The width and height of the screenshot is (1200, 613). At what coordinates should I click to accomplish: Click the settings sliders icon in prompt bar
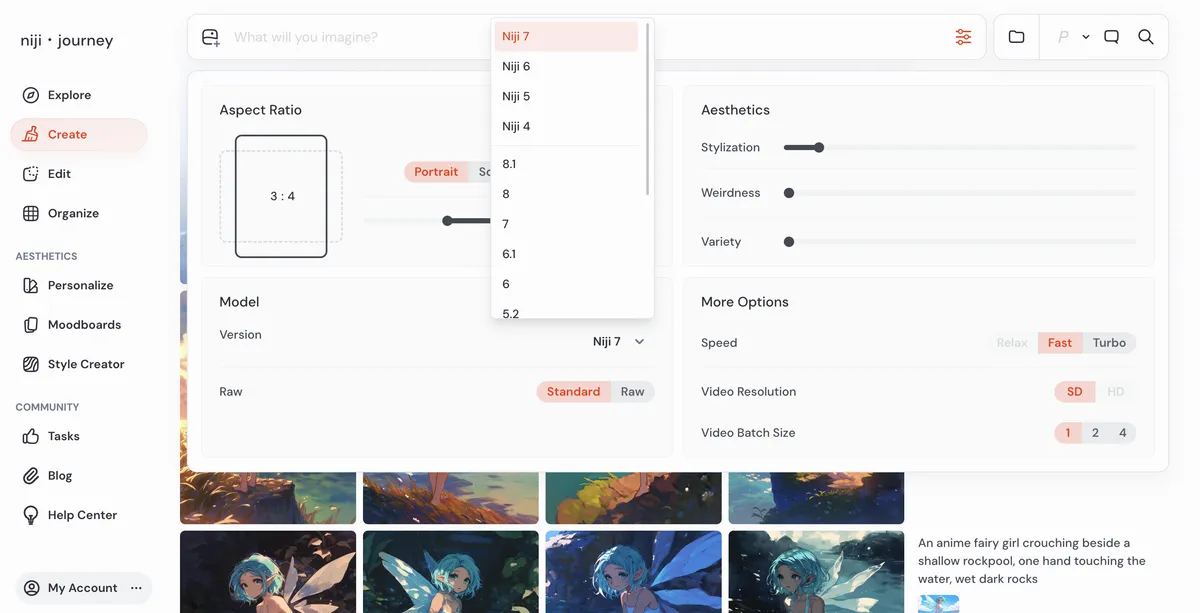[x=963, y=37]
